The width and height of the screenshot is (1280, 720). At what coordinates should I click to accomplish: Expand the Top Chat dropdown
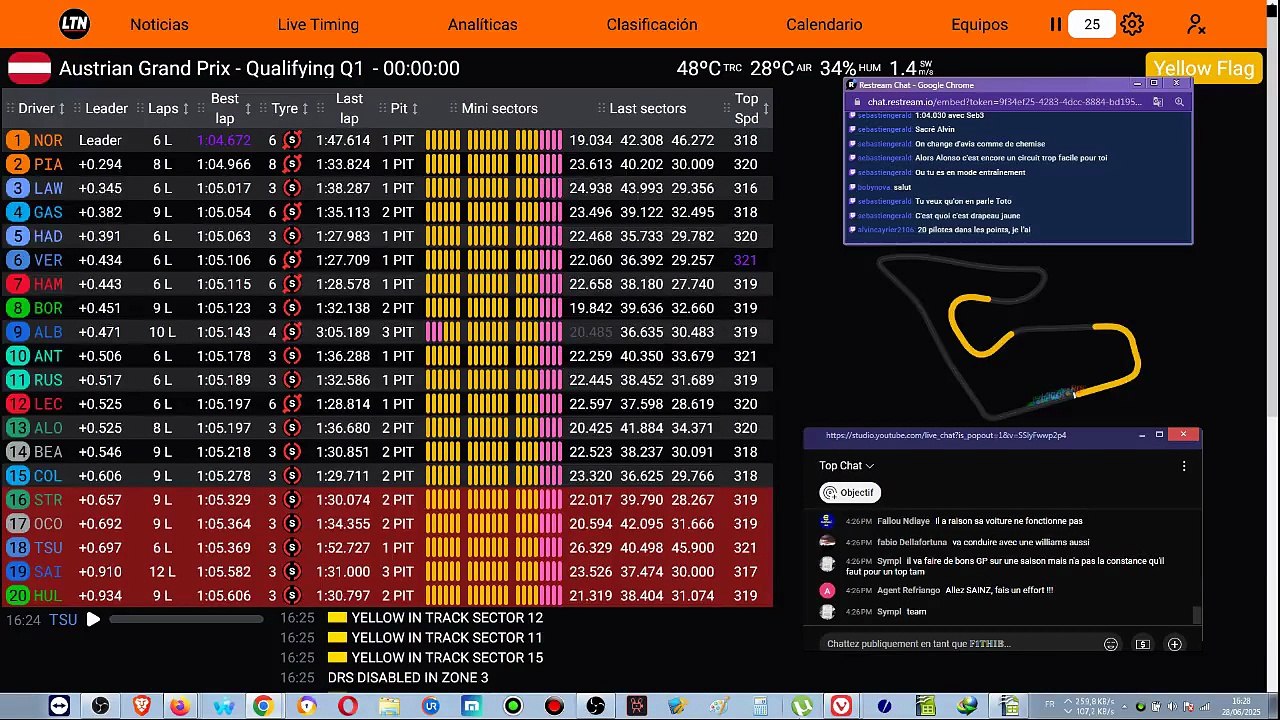click(847, 466)
